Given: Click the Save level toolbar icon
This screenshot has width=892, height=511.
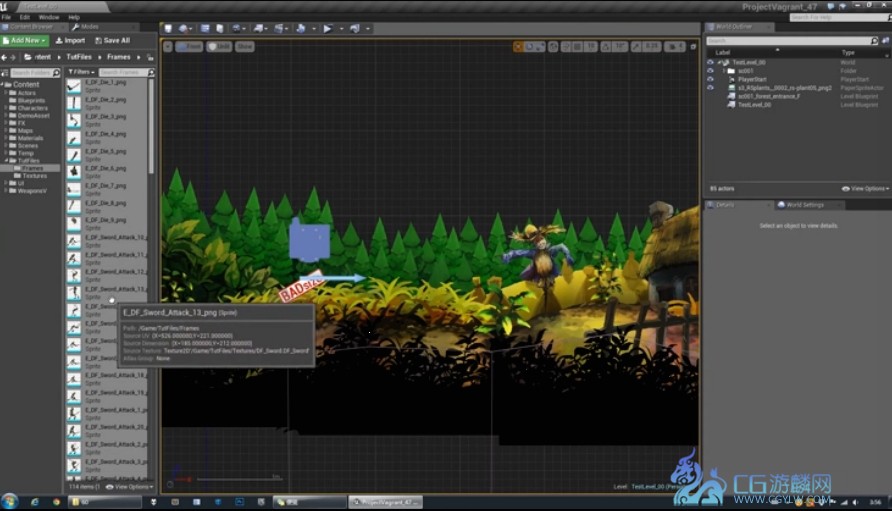Looking at the screenshot, I should (x=168, y=28).
